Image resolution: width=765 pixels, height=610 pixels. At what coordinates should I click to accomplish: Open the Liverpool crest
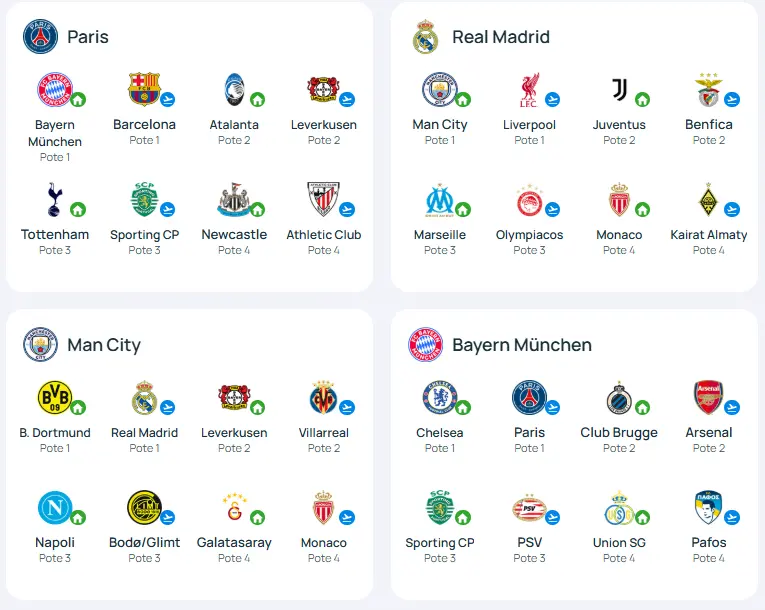529,90
